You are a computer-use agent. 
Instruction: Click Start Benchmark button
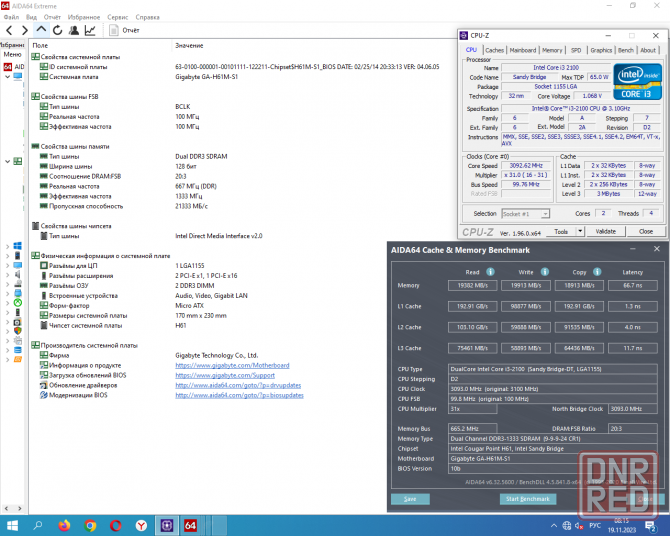[528, 499]
